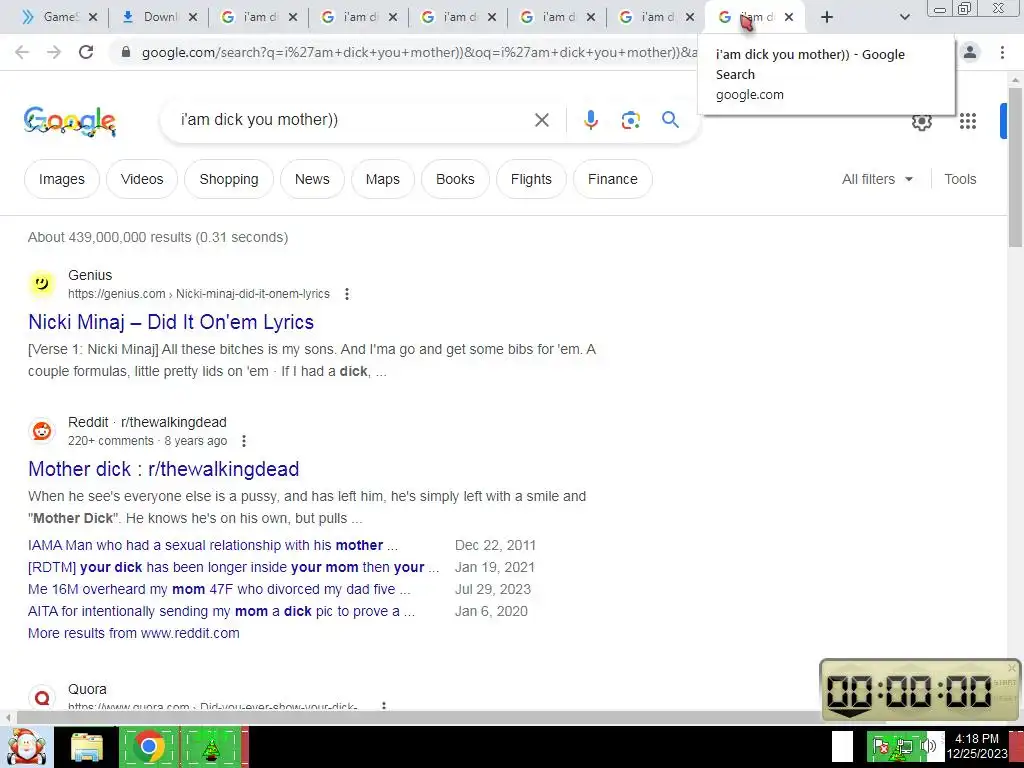Viewport: 1024px width, 768px height.
Task: Click the Genius favicon
Action: (x=42, y=284)
